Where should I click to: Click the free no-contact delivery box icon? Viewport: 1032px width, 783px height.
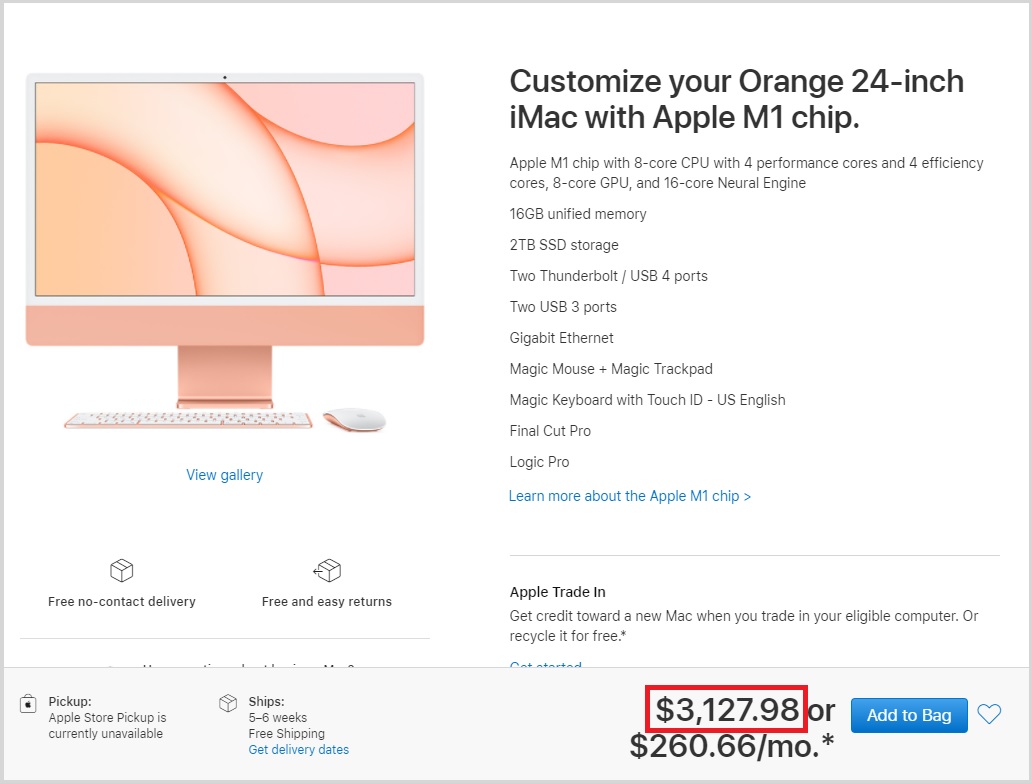click(x=122, y=571)
